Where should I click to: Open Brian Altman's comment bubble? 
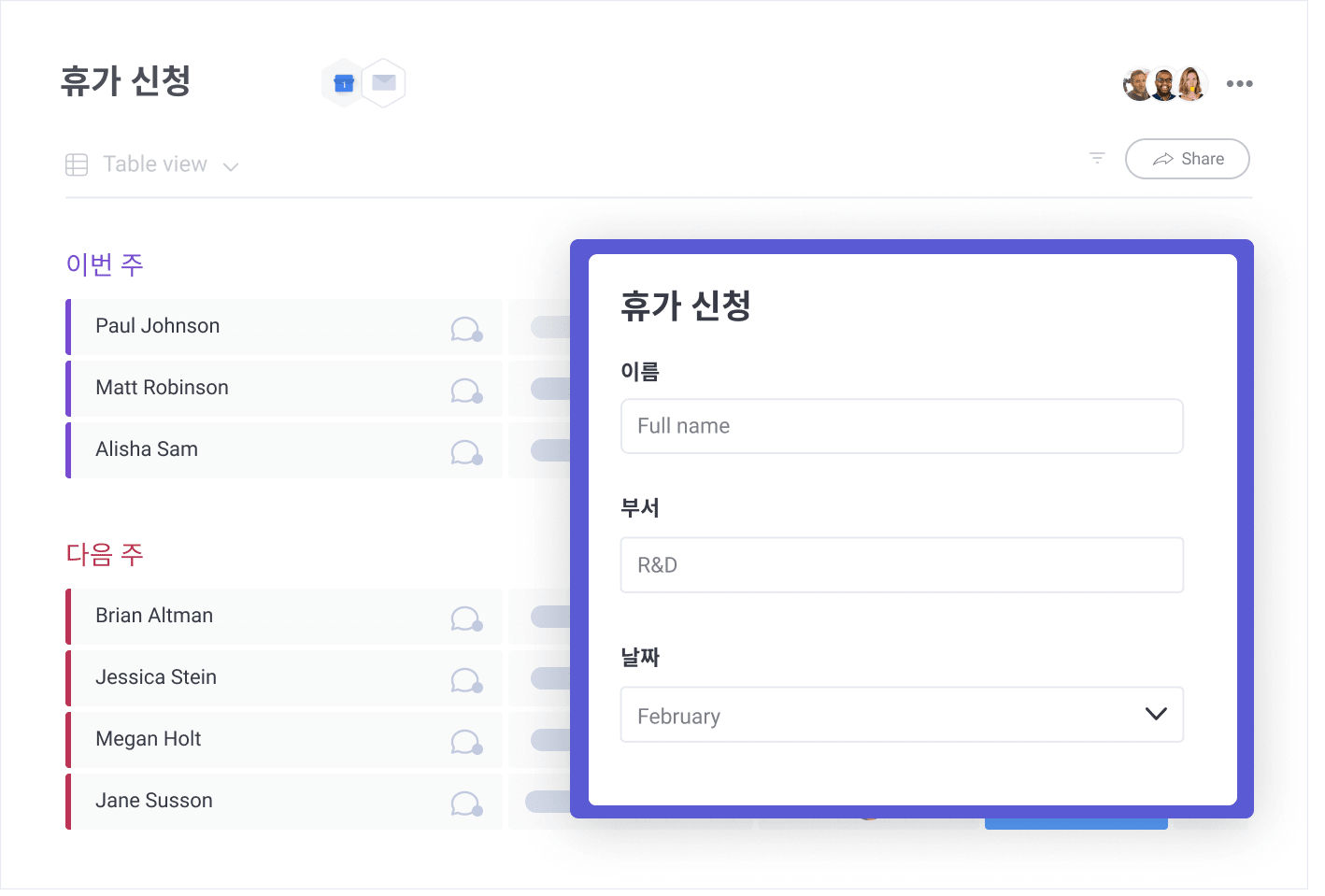[x=466, y=619]
